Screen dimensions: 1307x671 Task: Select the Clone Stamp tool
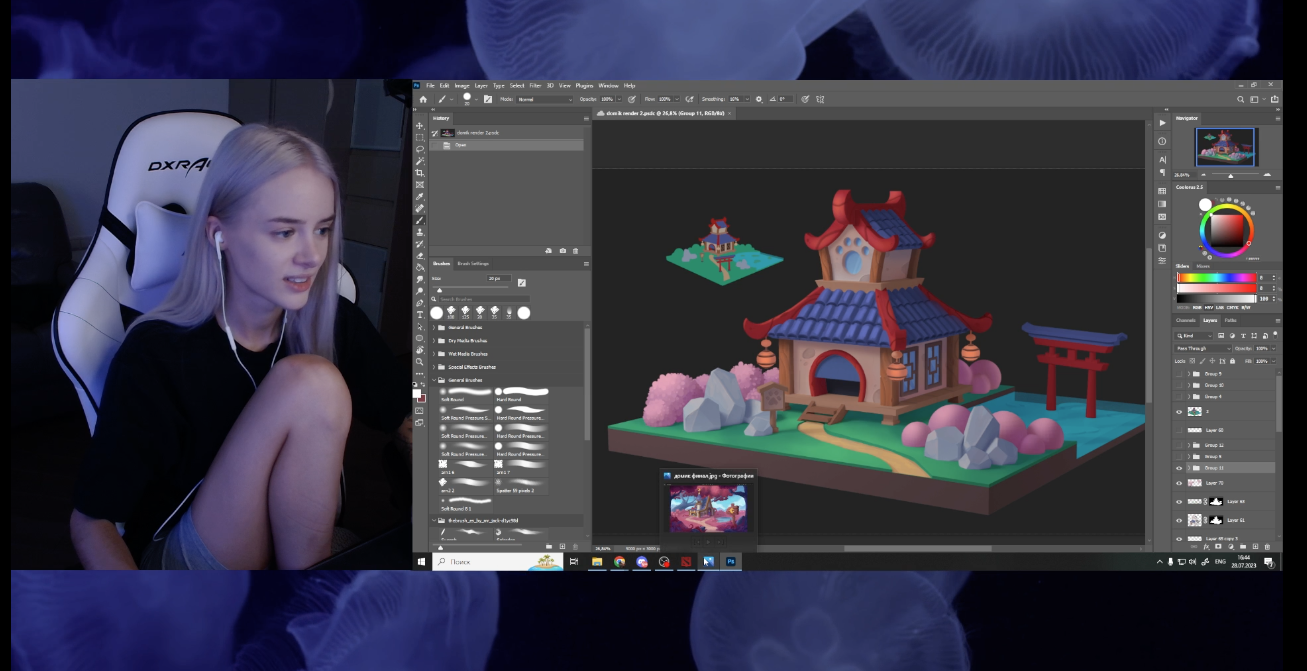click(x=420, y=232)
